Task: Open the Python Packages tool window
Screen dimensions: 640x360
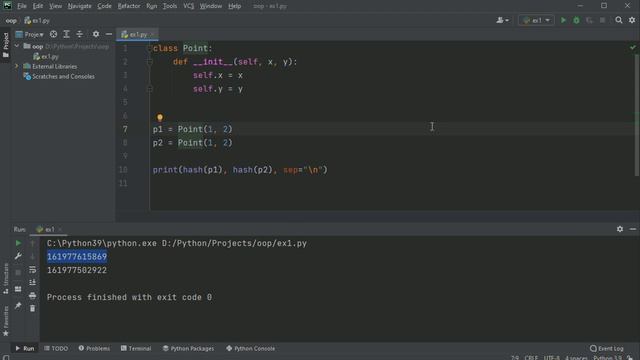Action: coord(188,349)
